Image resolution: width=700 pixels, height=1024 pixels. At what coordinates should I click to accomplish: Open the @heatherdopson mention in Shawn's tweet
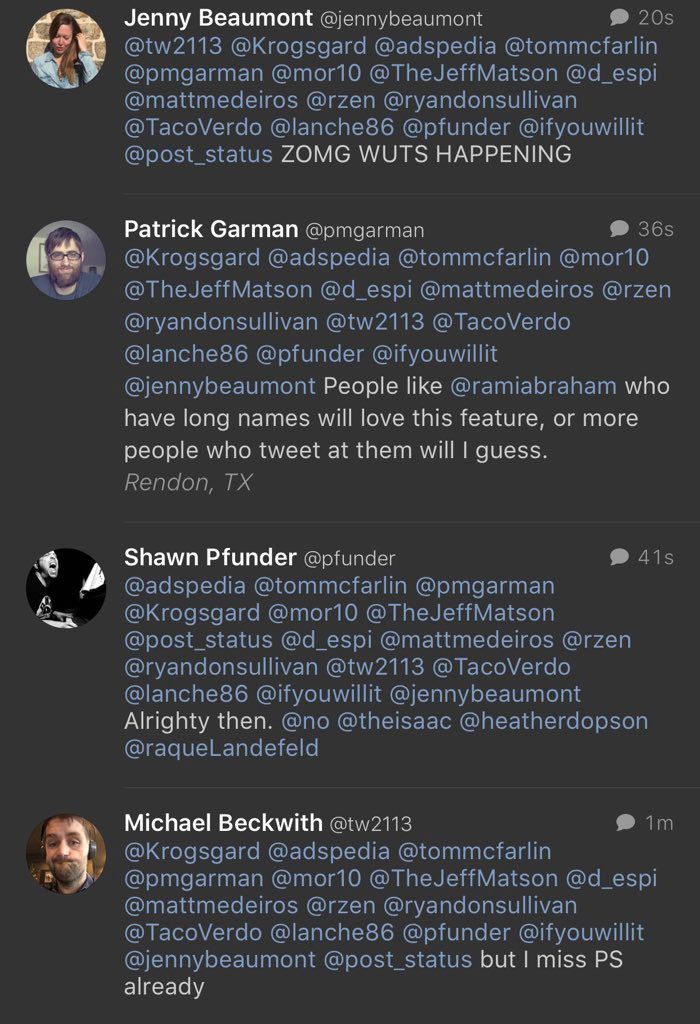[554, 721]
